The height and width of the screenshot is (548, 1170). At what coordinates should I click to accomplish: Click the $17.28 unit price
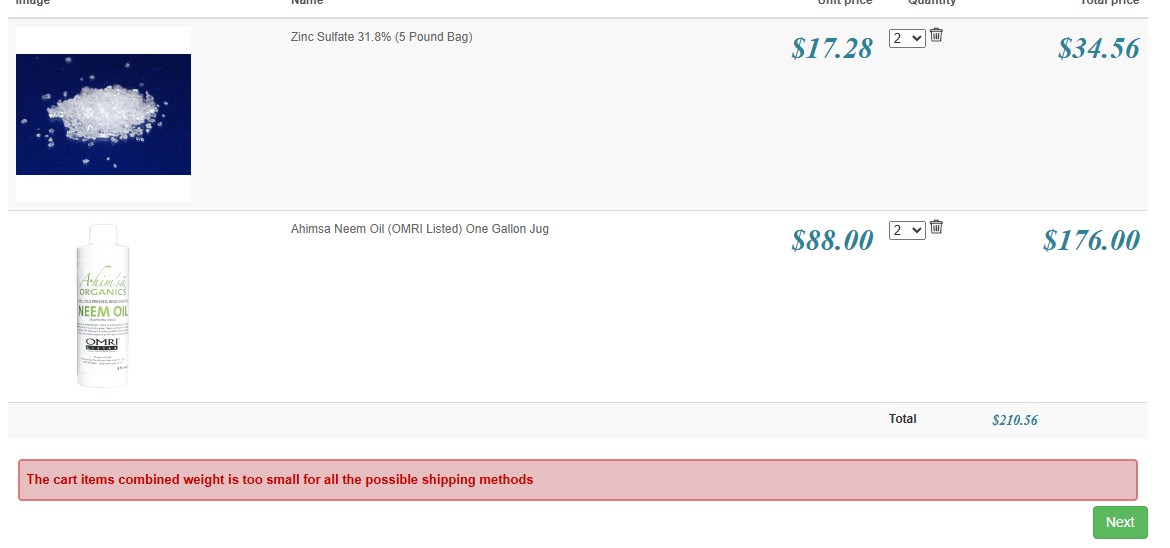coord(831,48)
